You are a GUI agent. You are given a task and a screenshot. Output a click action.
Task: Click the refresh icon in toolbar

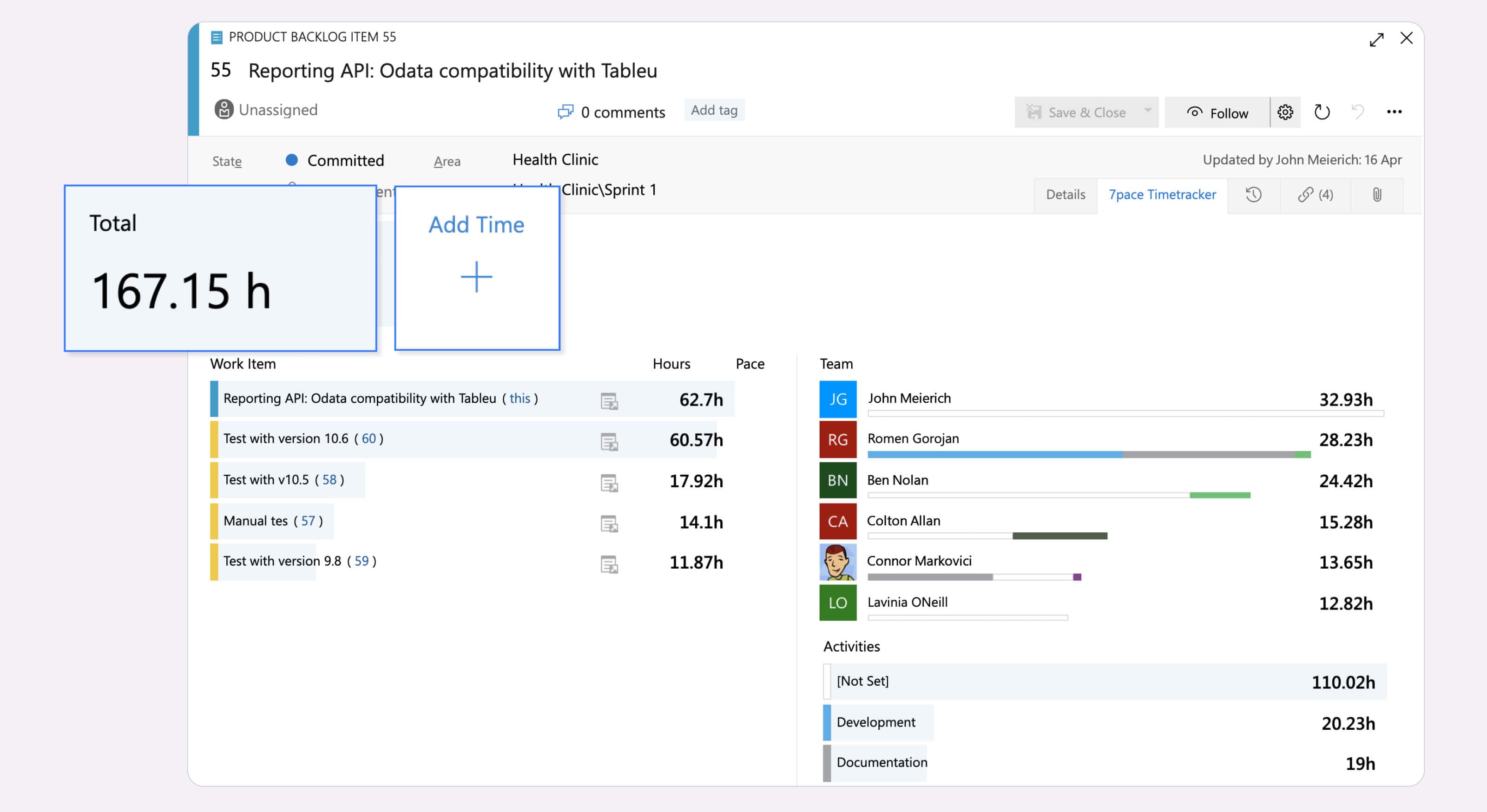[1322, 112]
